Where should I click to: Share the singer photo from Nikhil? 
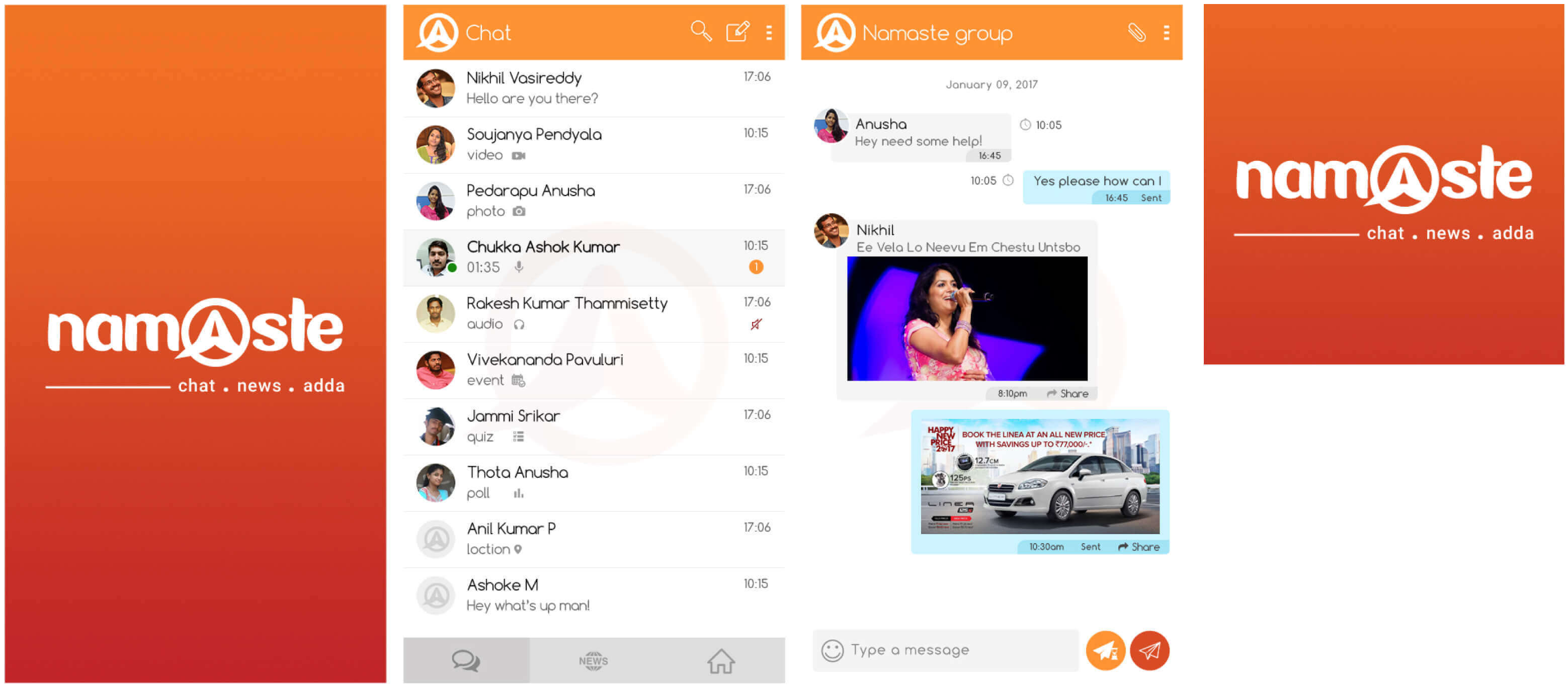point(1067,394)
